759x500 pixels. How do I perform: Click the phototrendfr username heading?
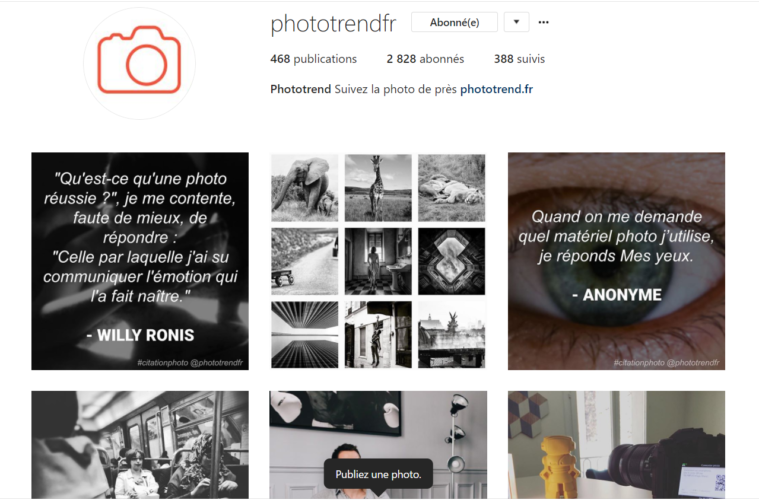pyautogui.click(x=333, y=24)
